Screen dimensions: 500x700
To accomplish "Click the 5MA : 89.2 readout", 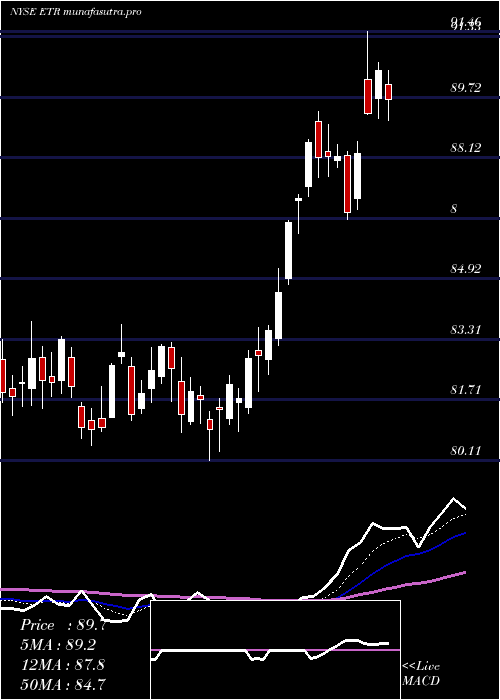I will [x=58, y=645].
